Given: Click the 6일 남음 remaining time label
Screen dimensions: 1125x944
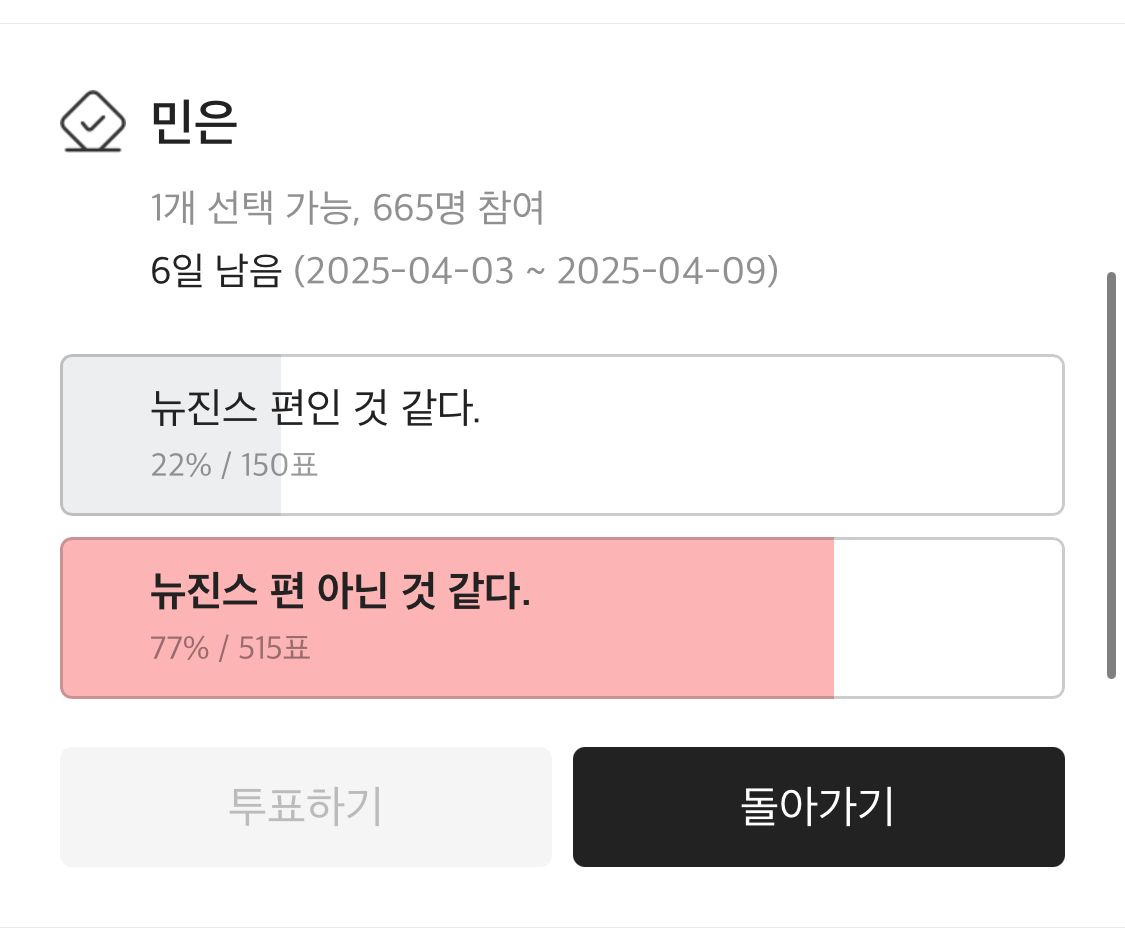Looking at the screenshot, I should coord(216,271).
